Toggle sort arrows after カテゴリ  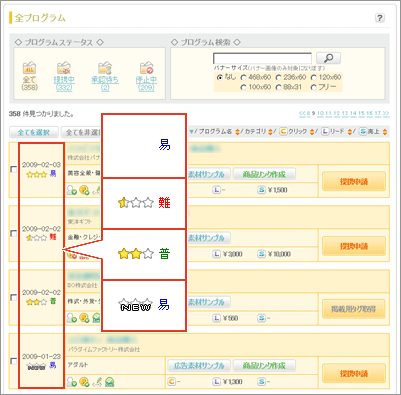270,132
